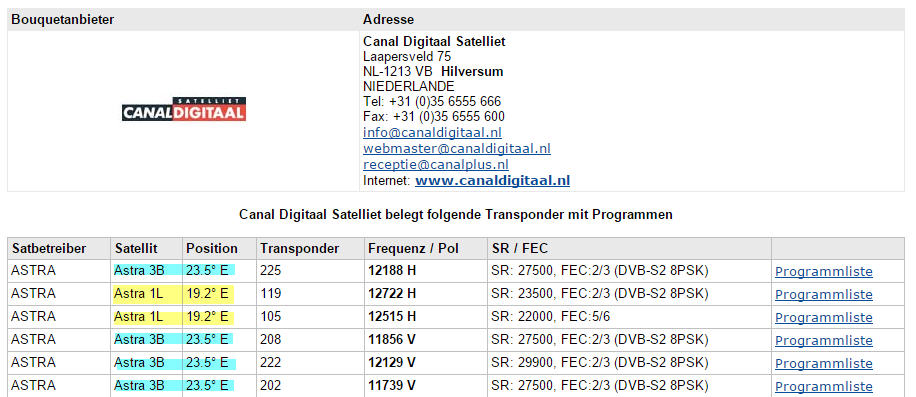Viewport: 916px width, 397px height.
Task: Open Programmliste for transponder 202
Action: tap(824, 386)
